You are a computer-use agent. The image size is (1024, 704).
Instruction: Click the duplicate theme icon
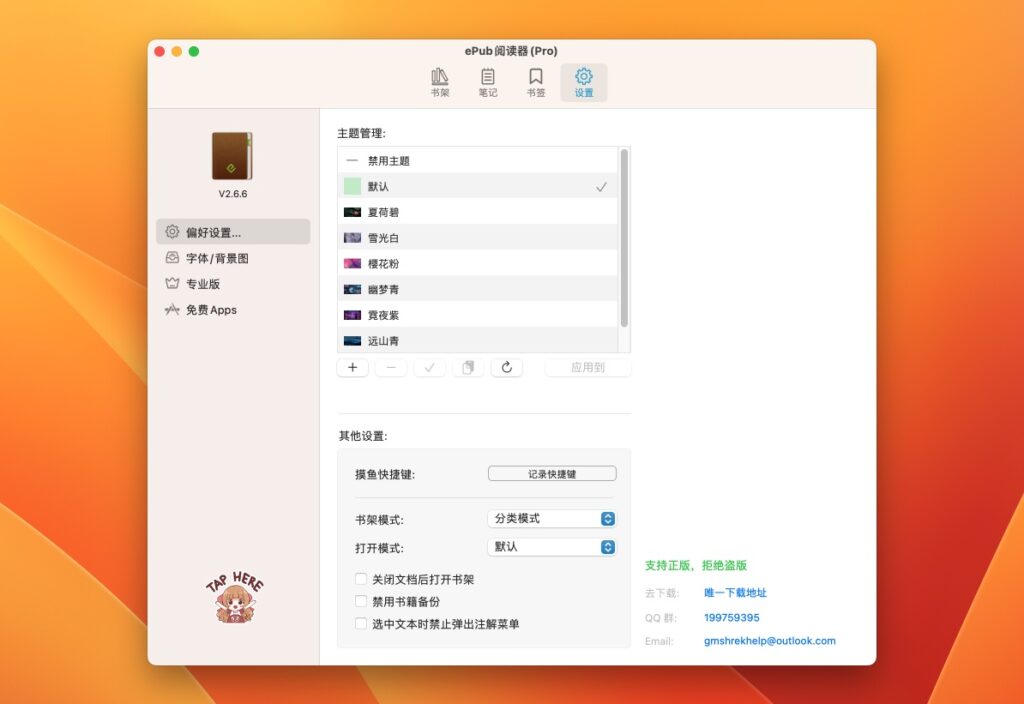pyautogui.click(x=468, y=367)
